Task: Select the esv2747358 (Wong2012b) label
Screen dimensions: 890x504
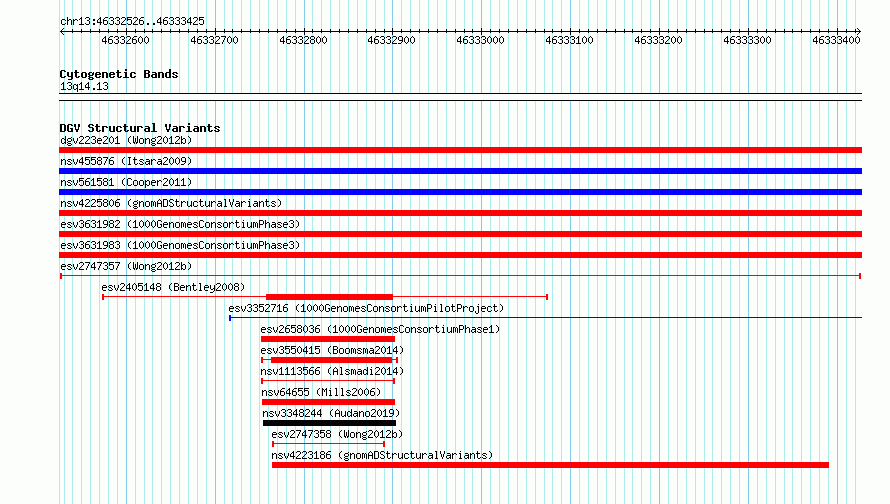Action: pyautogui.click(x=337, y=434)
